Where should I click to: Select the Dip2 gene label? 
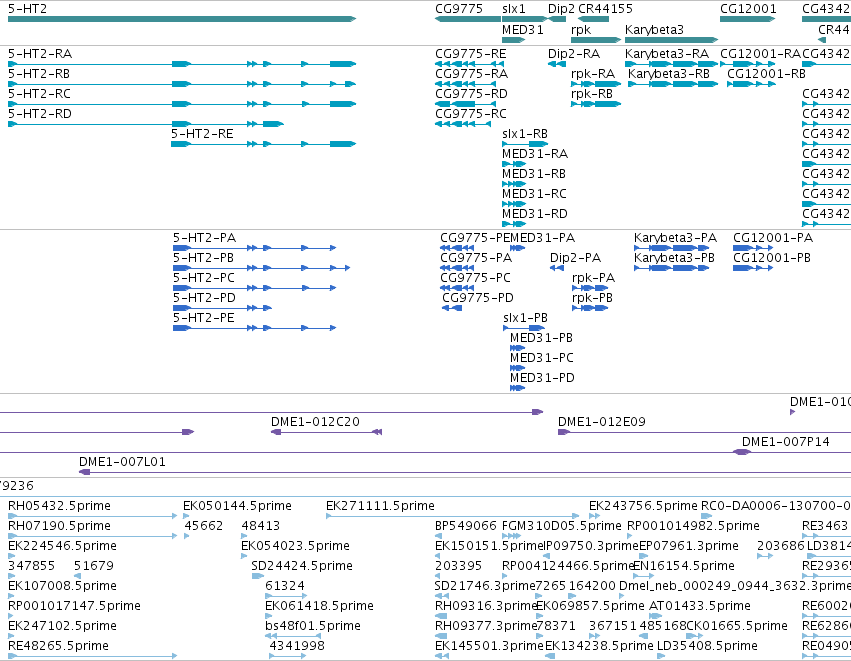point(561,9)
